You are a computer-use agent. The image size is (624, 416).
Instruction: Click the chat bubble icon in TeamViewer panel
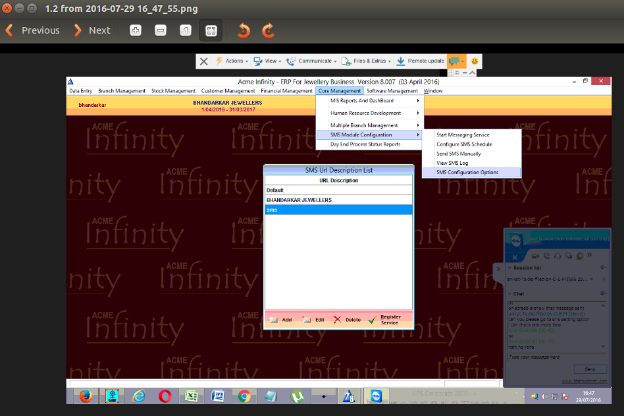(x=569, y=256)
